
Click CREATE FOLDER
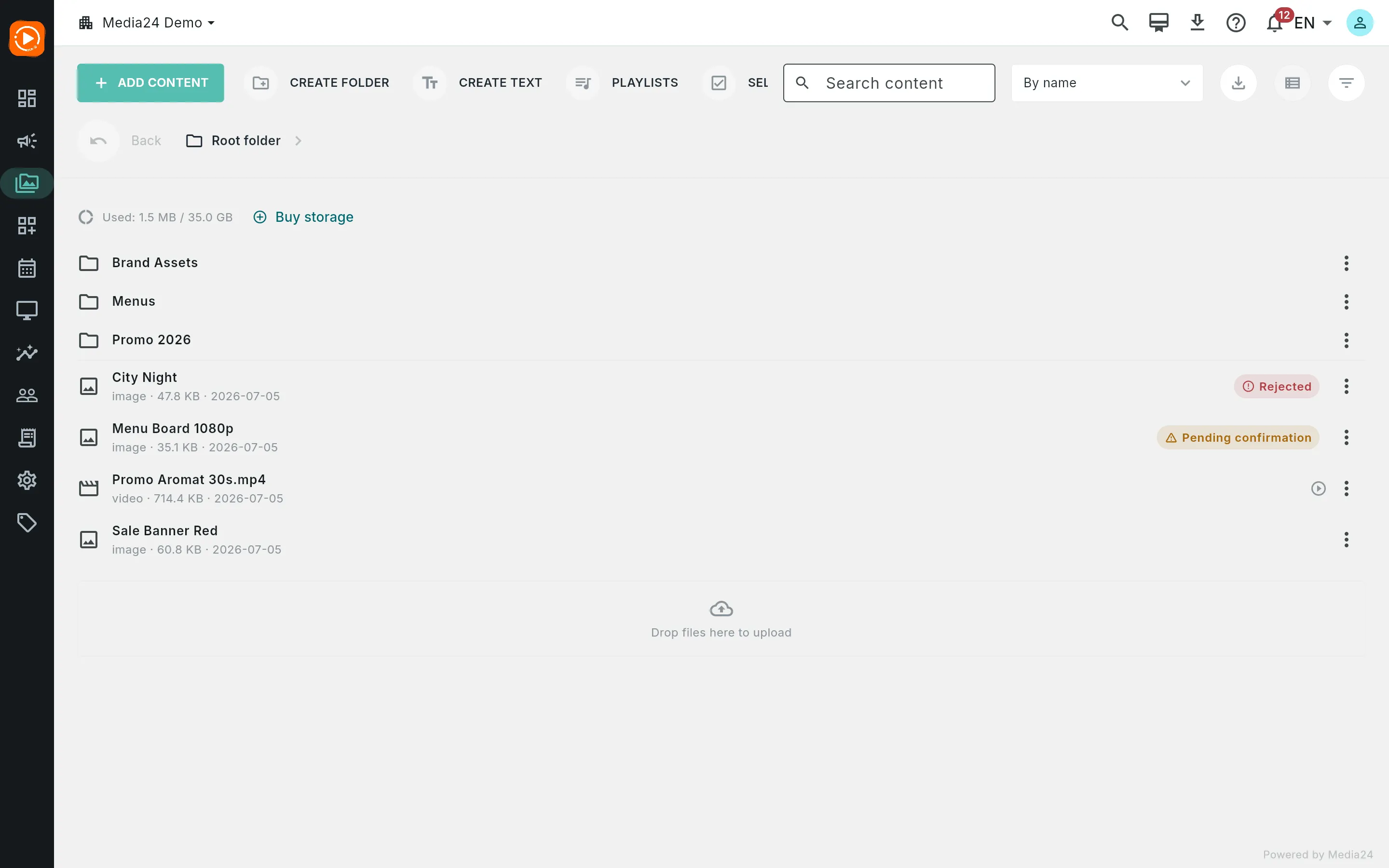(317, 82)
